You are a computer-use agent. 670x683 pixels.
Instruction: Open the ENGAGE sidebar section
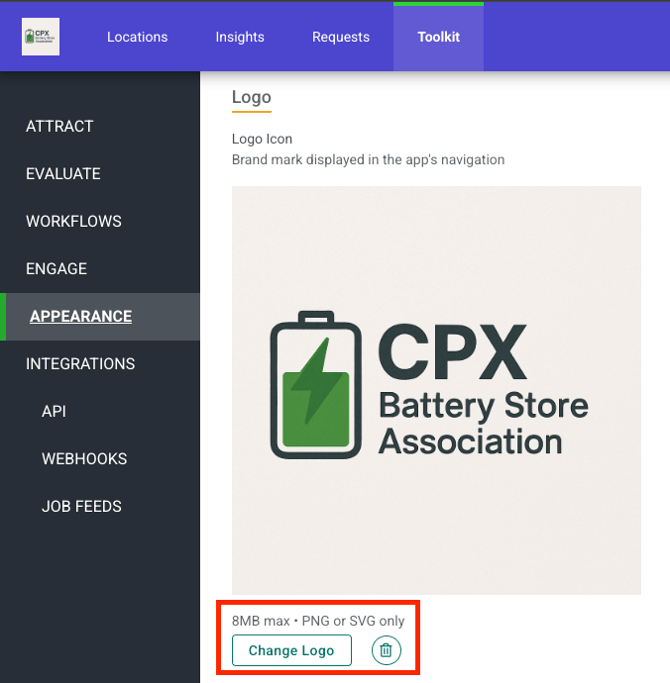[x=56, y=269]
